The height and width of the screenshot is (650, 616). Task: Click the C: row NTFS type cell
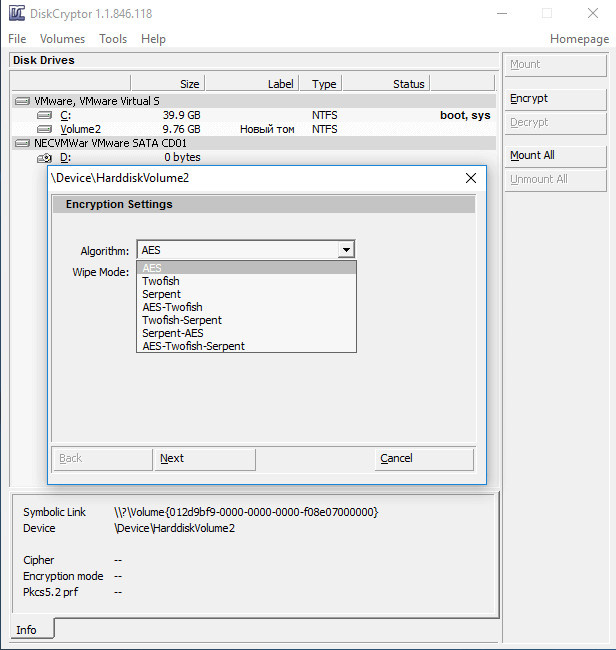tap(325, 115)
